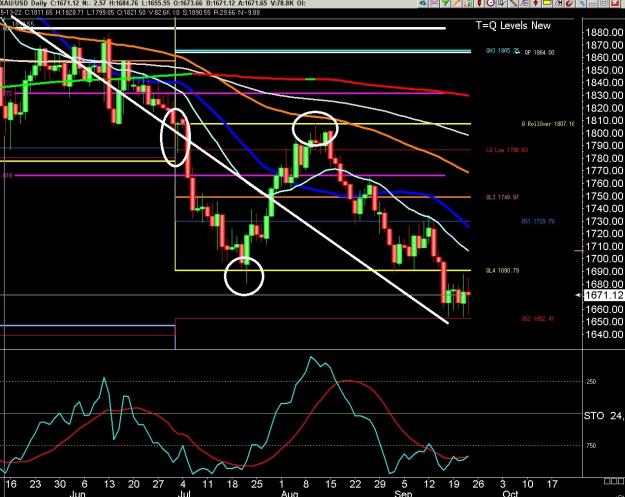Viewport: 625px width, 497px height.
Task: Click the pink horizontal-lines toolbar icon
Action: coord(434,3)
